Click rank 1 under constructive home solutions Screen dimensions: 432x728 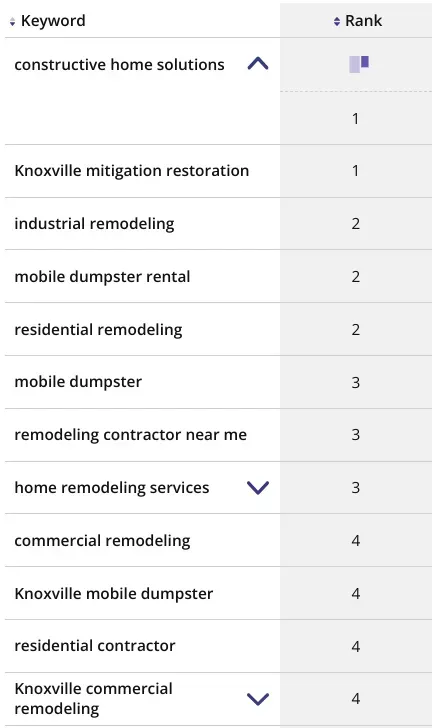[356, 119]
